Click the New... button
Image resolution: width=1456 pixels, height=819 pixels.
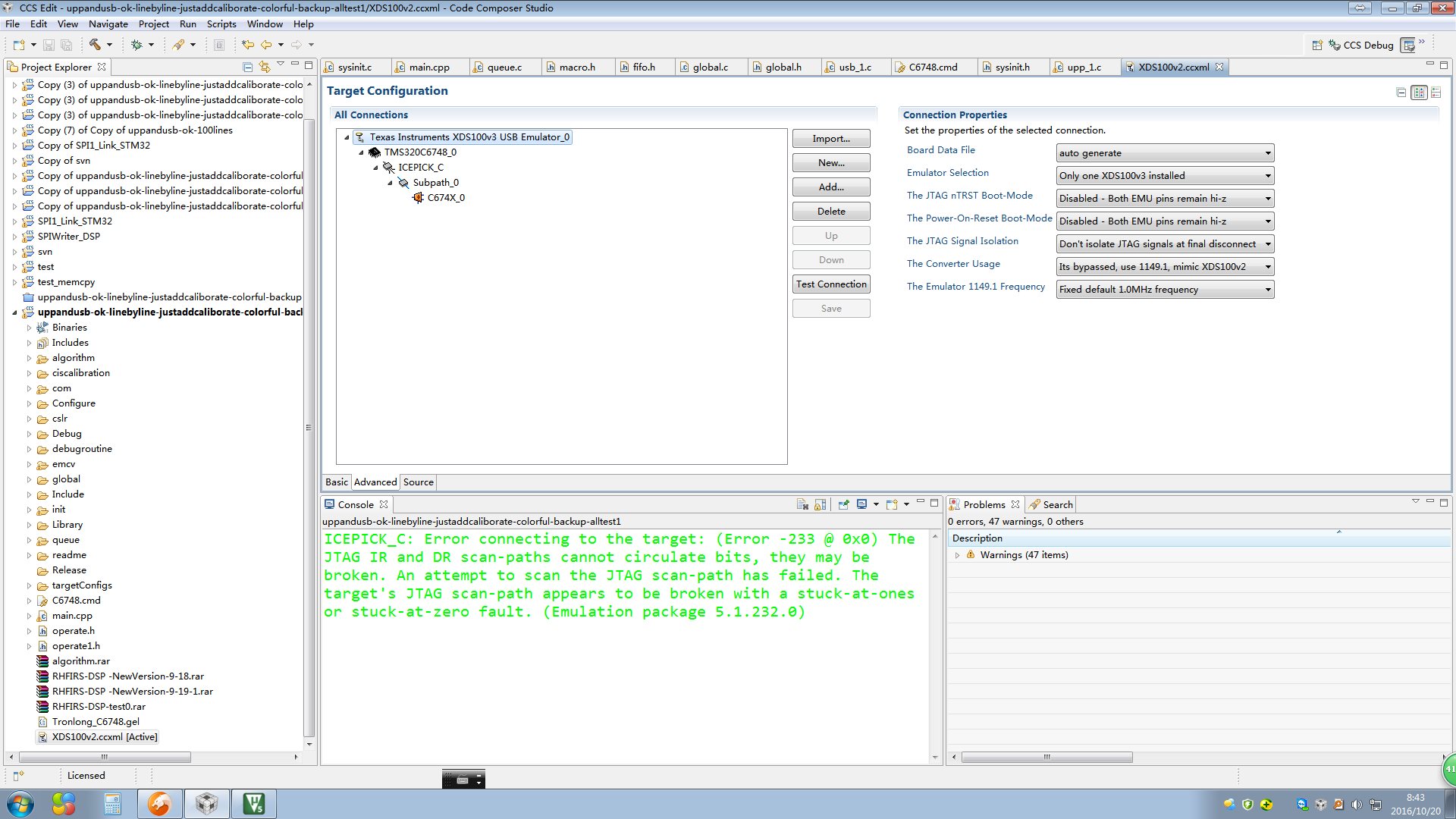(x=831, y=163)
